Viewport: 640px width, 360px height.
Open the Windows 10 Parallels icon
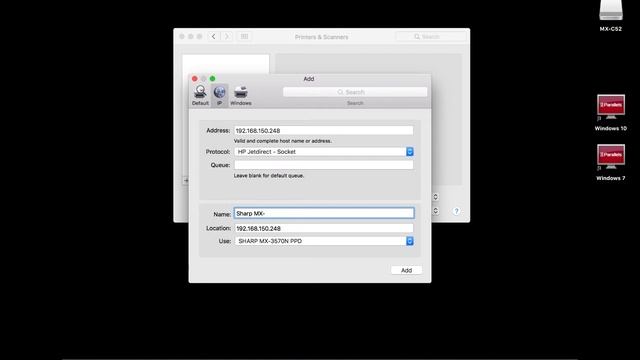pyautogui.click(x=611, y=113)
